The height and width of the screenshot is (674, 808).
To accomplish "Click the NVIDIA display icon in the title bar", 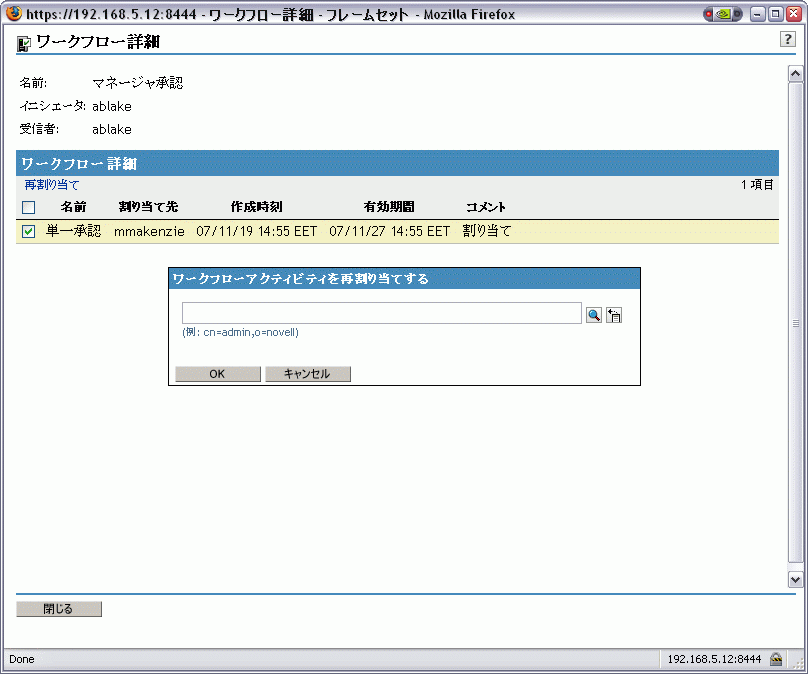I will (722, 14).
